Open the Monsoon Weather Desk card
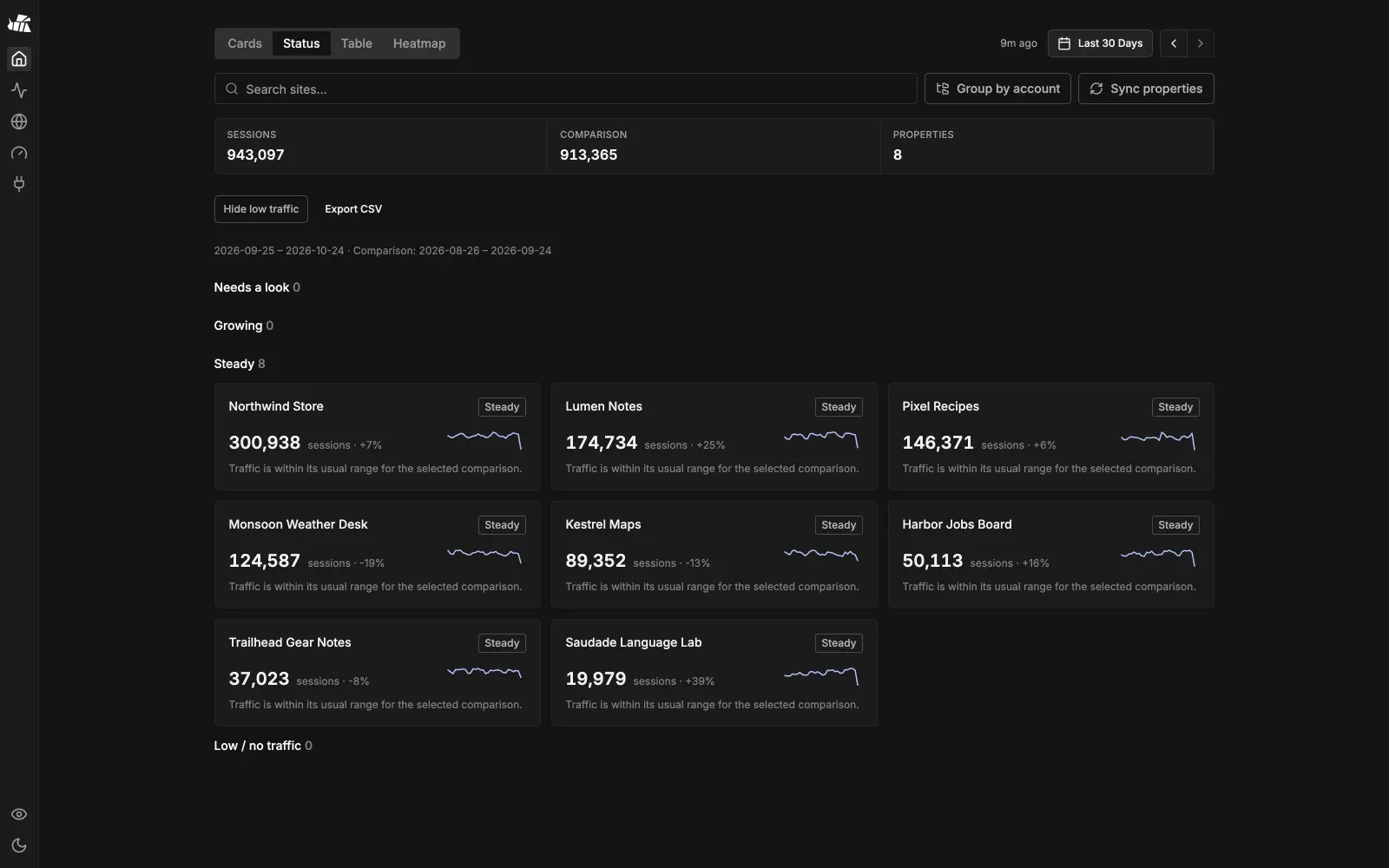This screenshot has height=868, width=1389. 378,555
